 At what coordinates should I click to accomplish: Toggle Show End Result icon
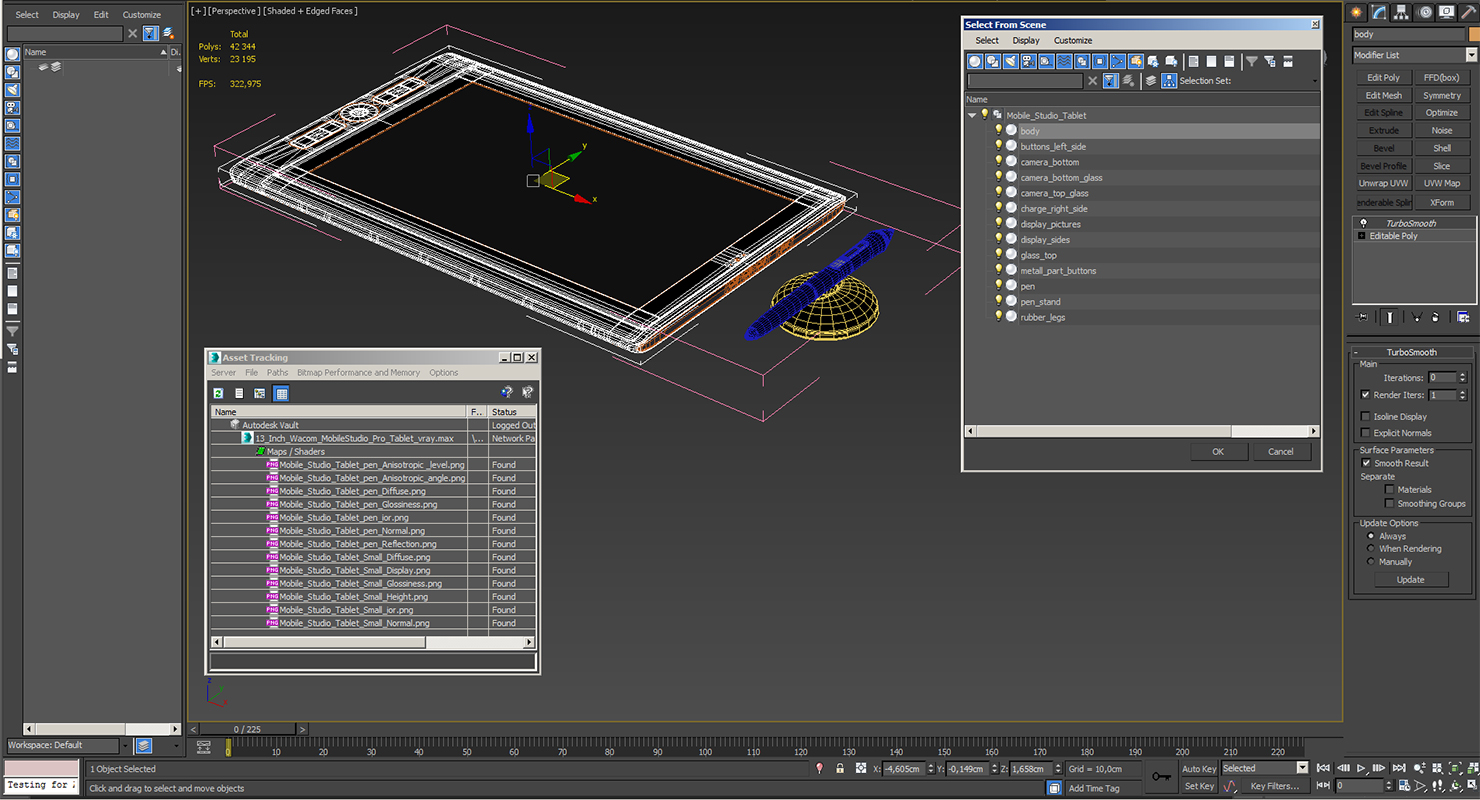1390,317
